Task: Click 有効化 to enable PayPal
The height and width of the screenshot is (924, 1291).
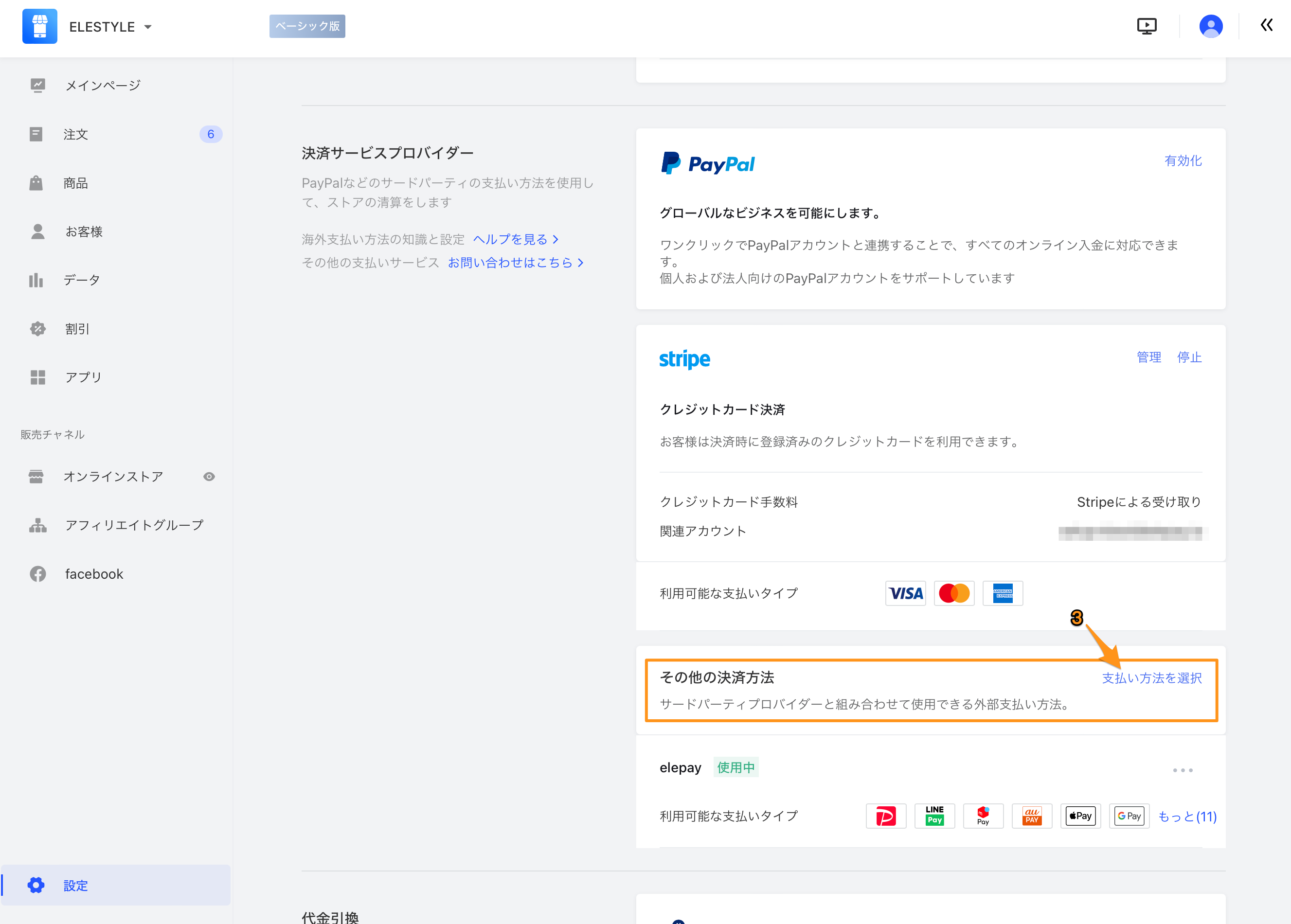Action: tap(1183, 161)
